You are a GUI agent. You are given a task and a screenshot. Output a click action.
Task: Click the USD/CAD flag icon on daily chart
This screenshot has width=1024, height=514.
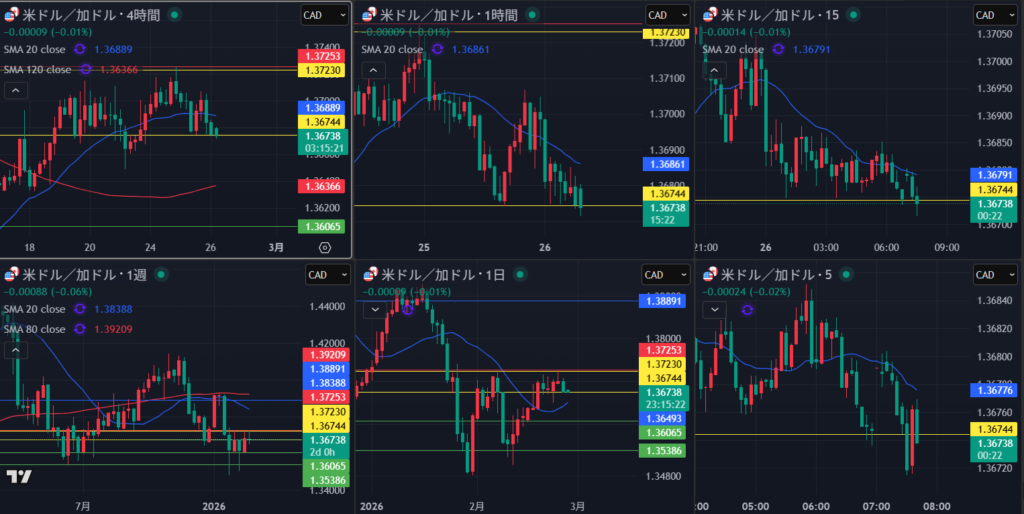click(370, 275)
